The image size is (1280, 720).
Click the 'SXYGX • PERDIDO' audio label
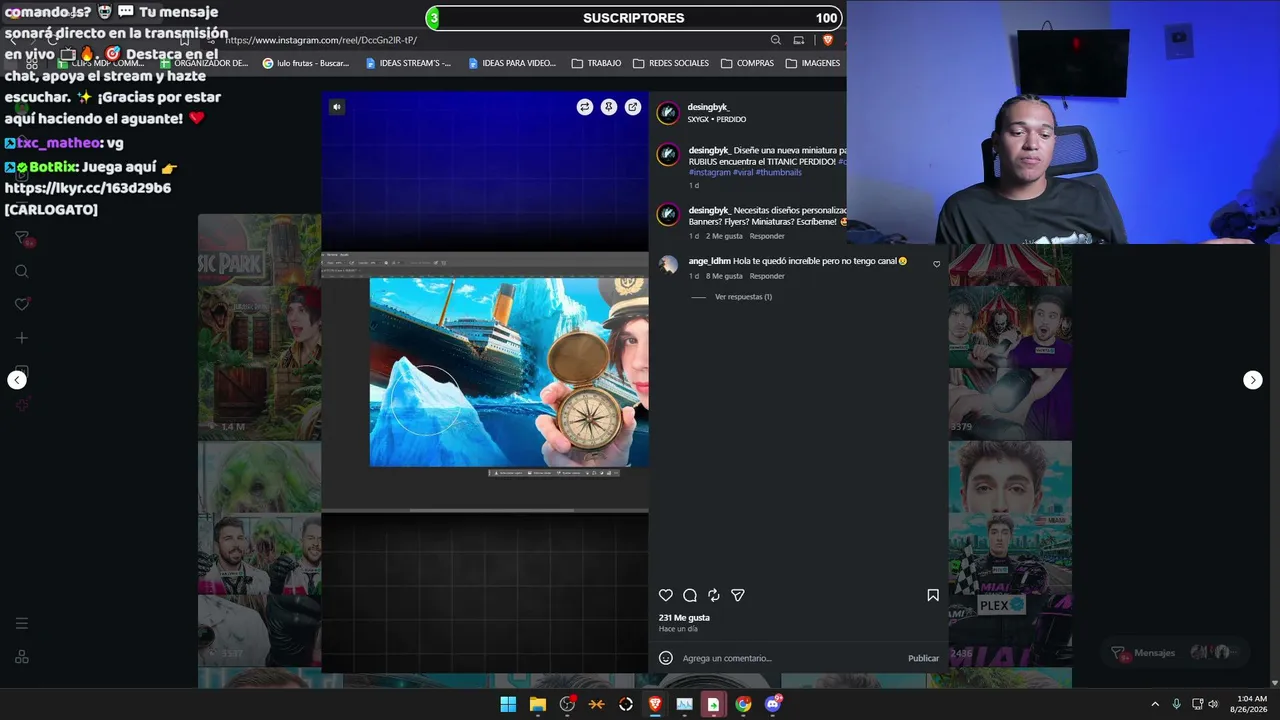click(x=717, y=120)
